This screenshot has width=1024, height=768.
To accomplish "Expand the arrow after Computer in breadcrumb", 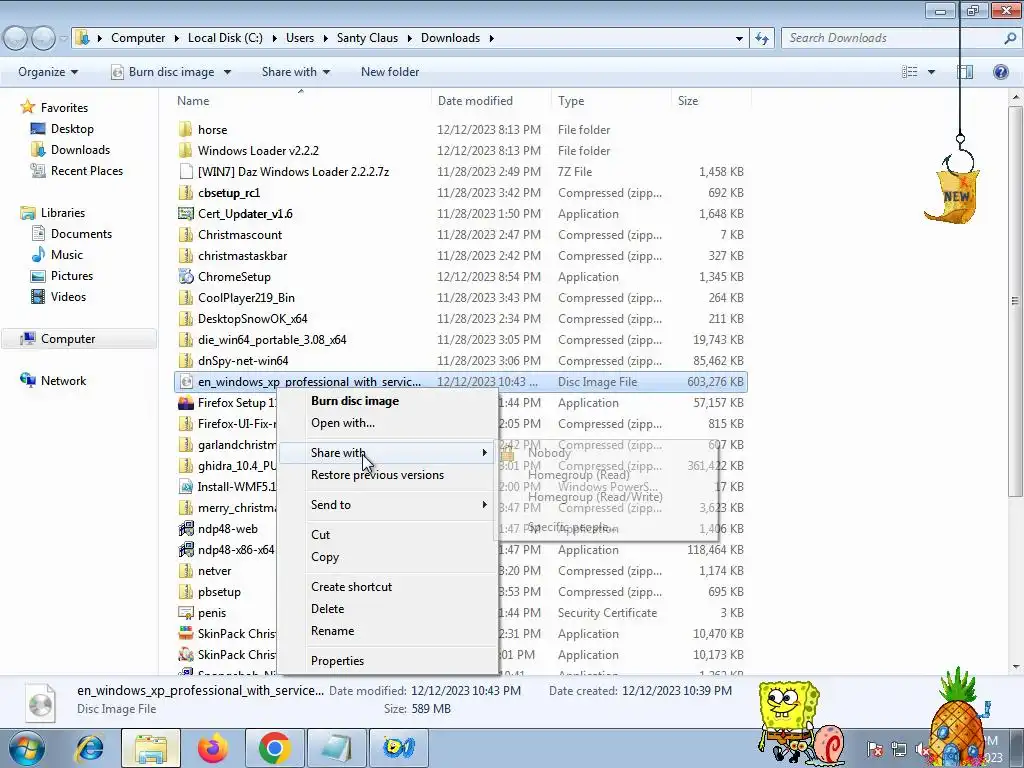I will 176,38.
